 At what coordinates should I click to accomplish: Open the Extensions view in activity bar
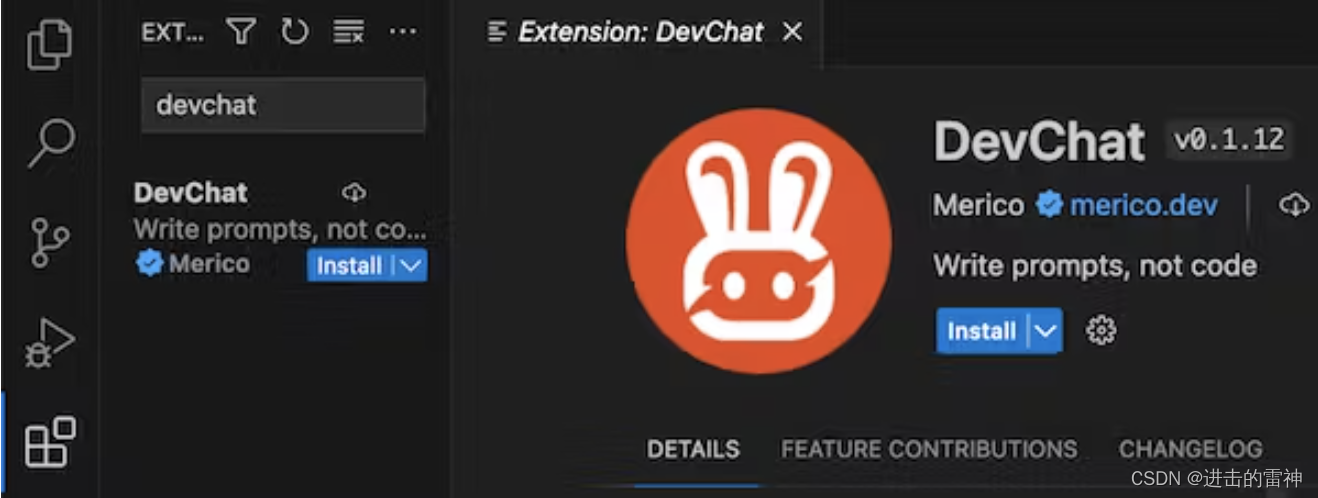click(x=50, y=442)
